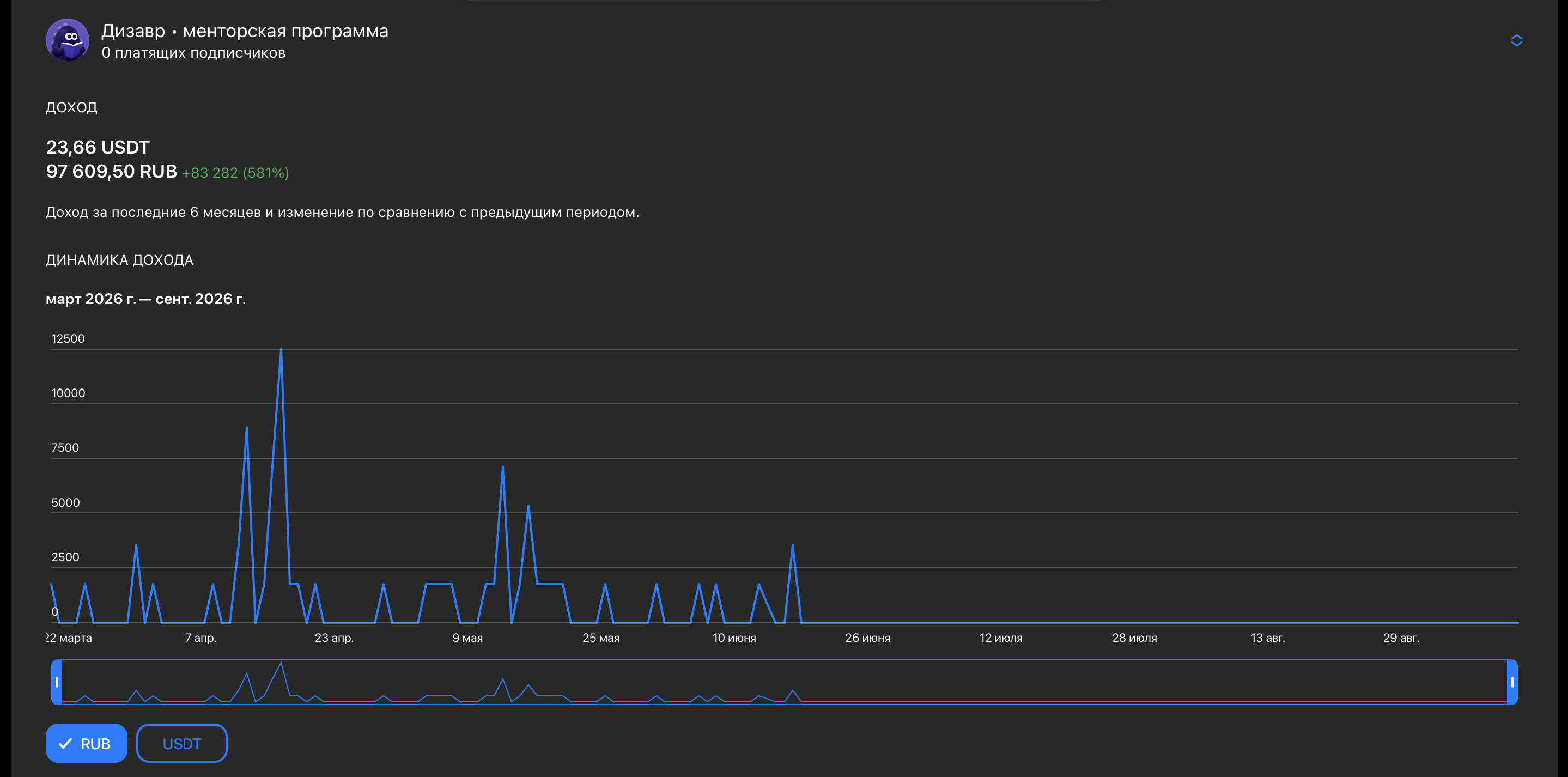Click the 97 609,50 RUB income value
Viewport: 1568px width, 777px height.
pos(111,171)
